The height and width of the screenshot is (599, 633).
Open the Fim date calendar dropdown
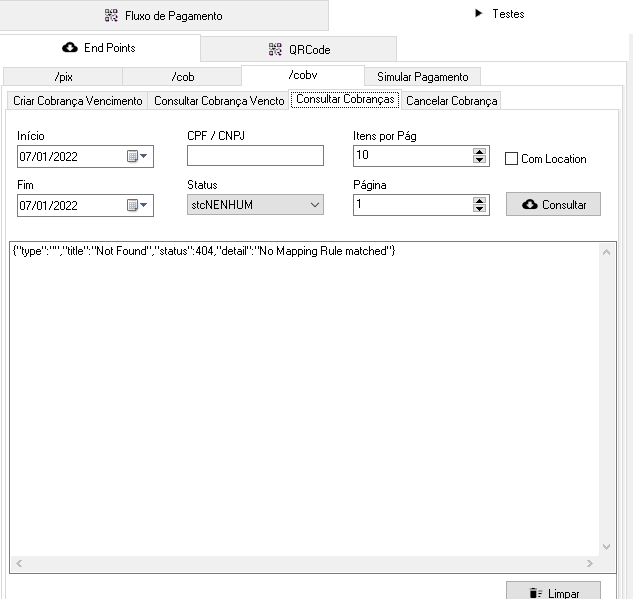click(x=137, y=205)
